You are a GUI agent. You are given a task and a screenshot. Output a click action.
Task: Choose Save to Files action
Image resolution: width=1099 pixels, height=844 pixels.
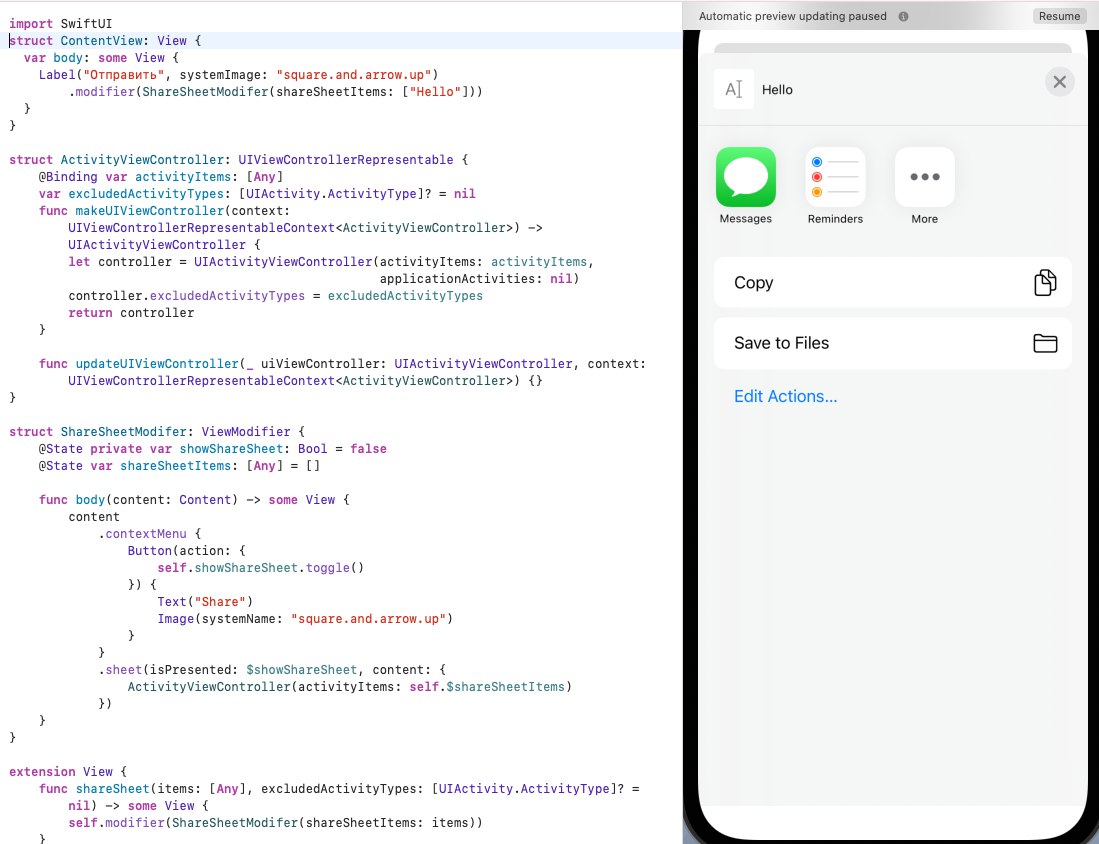click(892, 343)
